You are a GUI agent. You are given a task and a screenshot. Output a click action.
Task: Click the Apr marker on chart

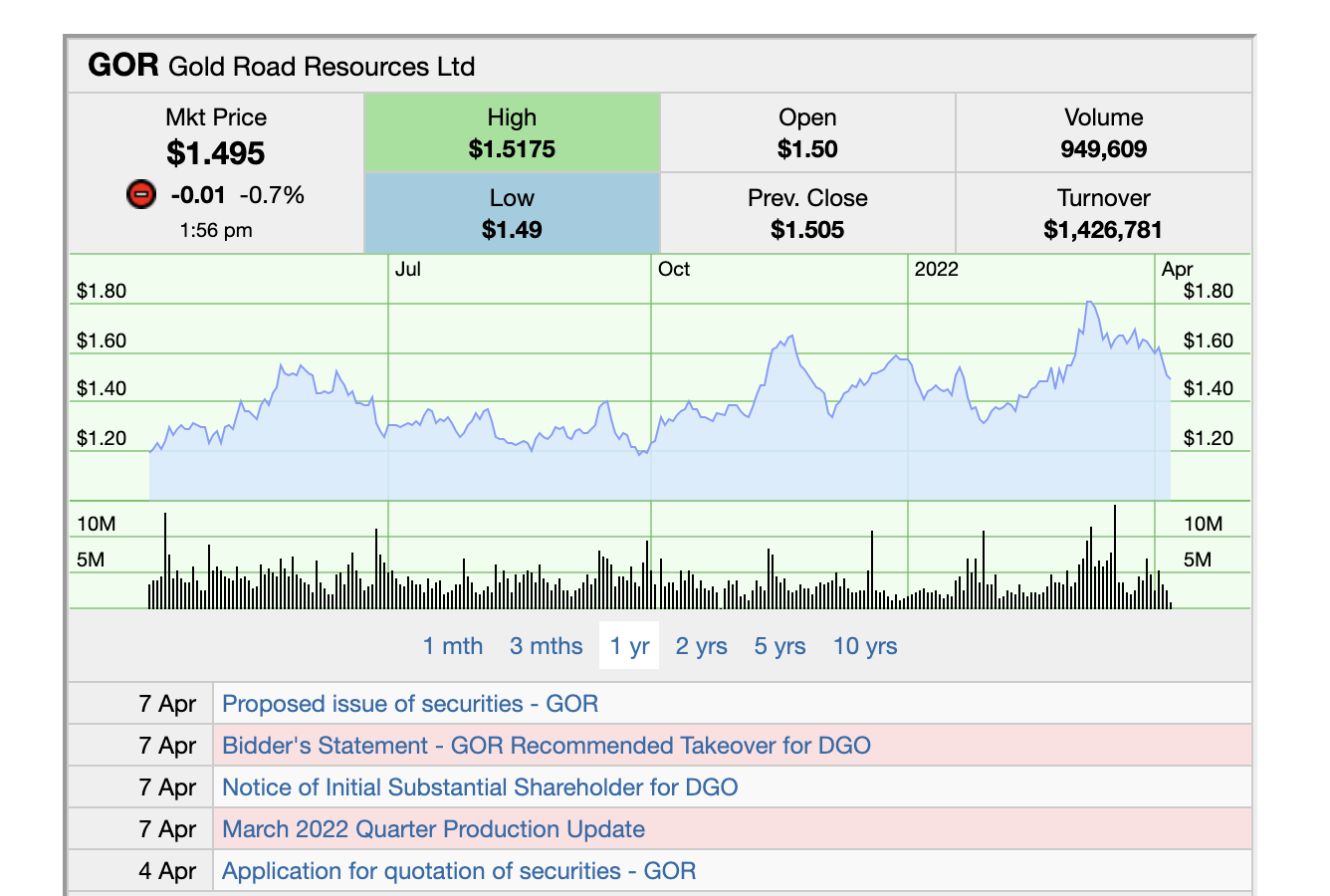point(1177,269)
